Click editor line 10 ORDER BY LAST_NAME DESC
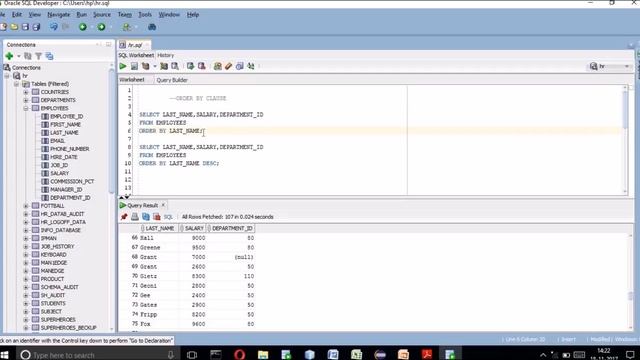The width and height of the screenshot is (640, 360). [x=179, y=163]
